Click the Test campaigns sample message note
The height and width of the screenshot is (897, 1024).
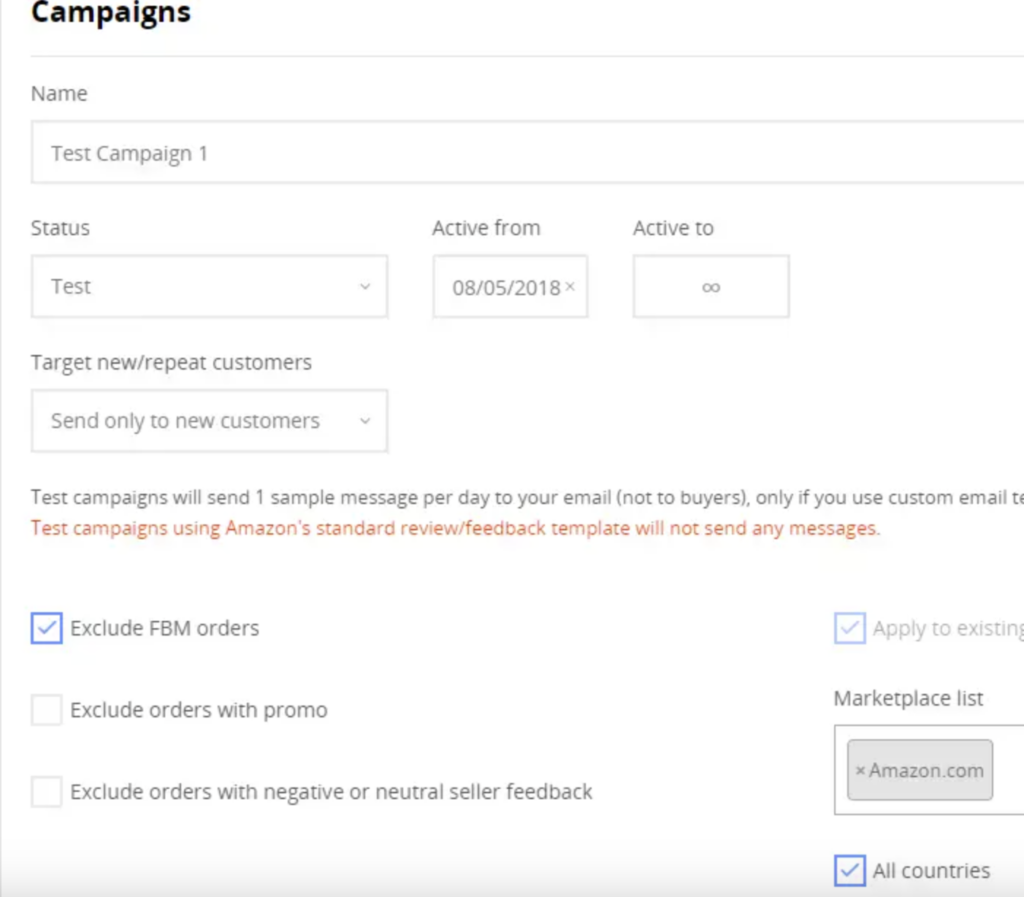(527, 497)
